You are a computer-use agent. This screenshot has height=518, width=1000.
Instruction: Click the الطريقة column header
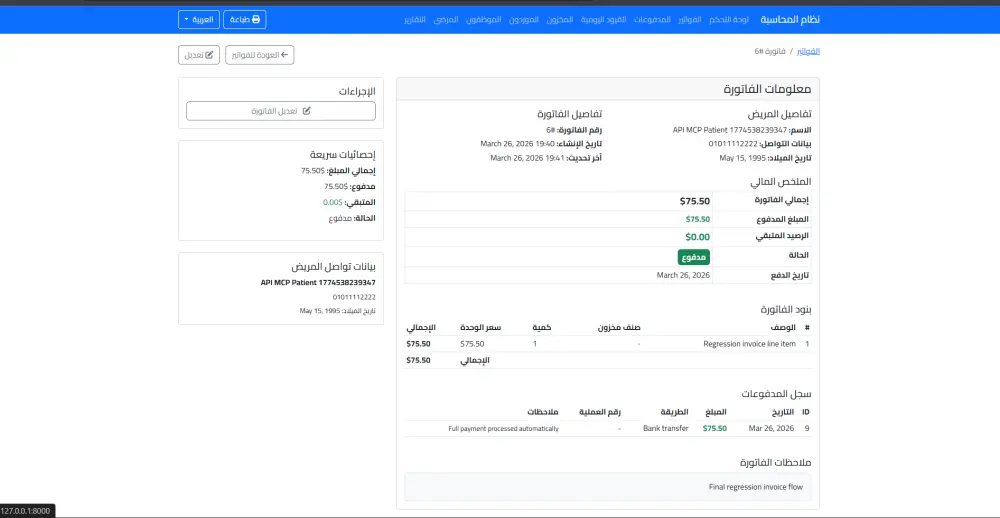[677, 411]
